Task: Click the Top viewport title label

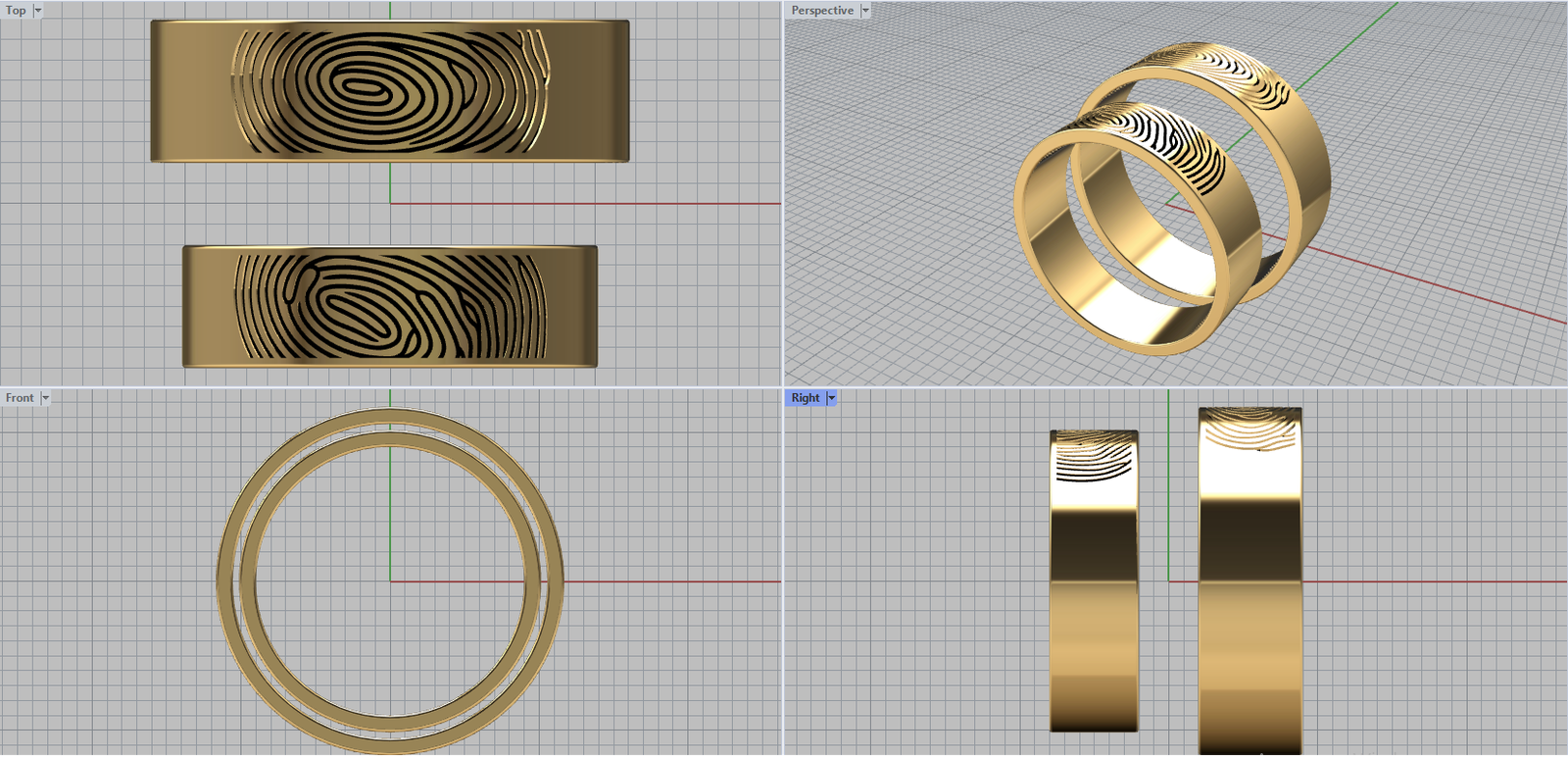Action: click(x=16, y=11)
